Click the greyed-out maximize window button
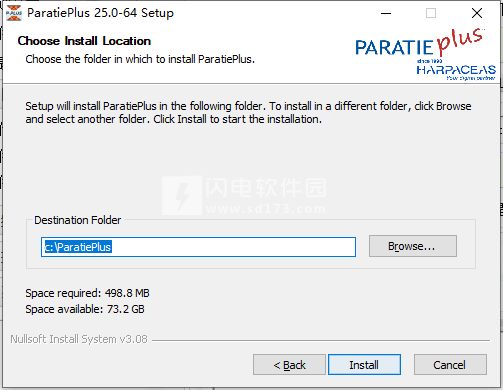503x390 pixels. point(431,13)
